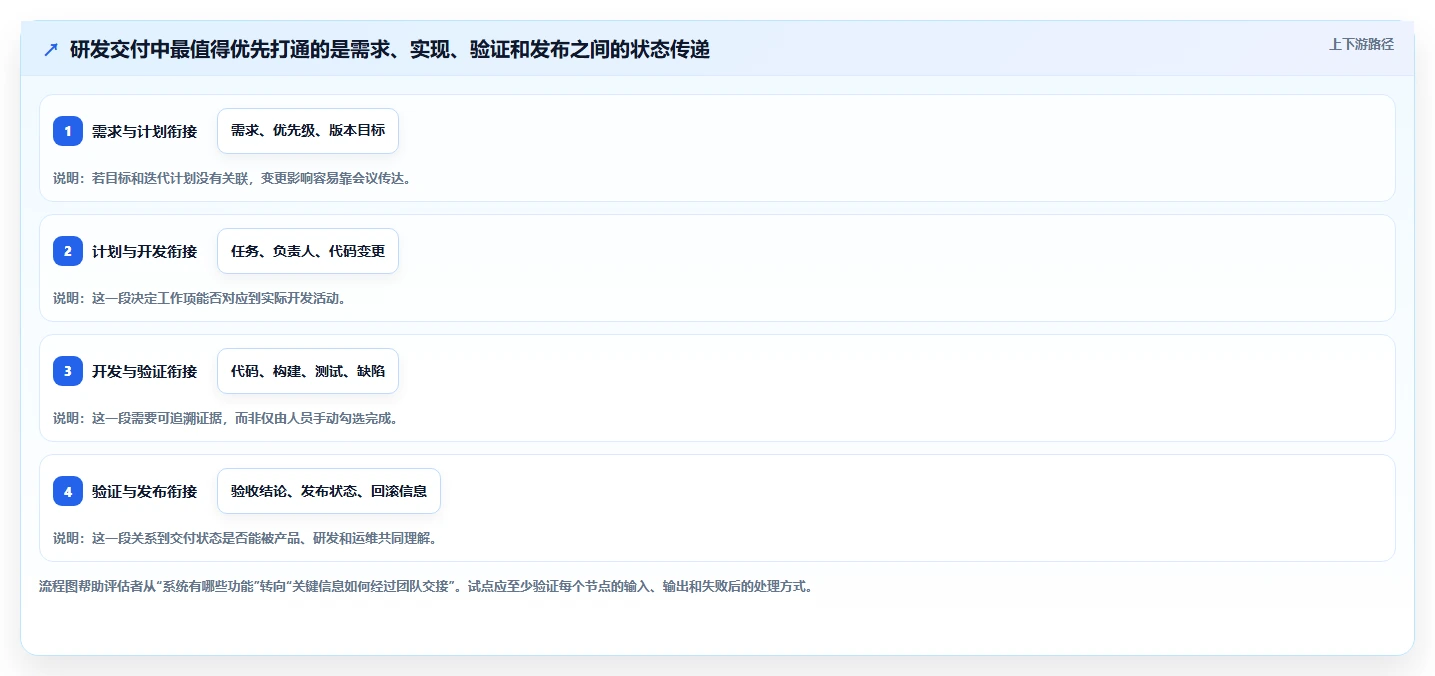Select the 验证与发布衔接 step title

click(144, 491)
